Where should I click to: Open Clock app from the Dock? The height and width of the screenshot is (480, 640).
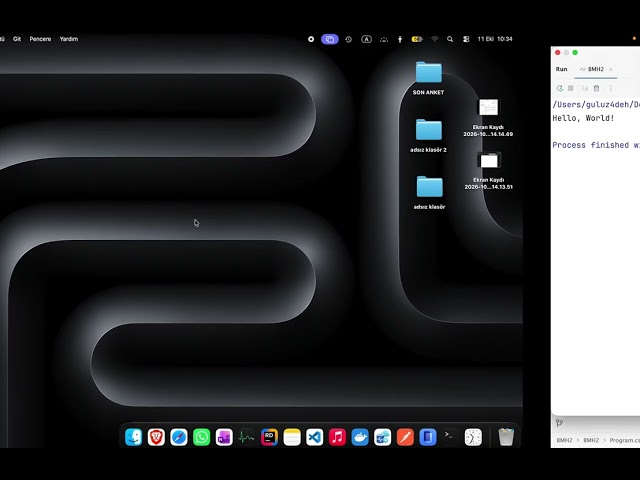[473, 437]
